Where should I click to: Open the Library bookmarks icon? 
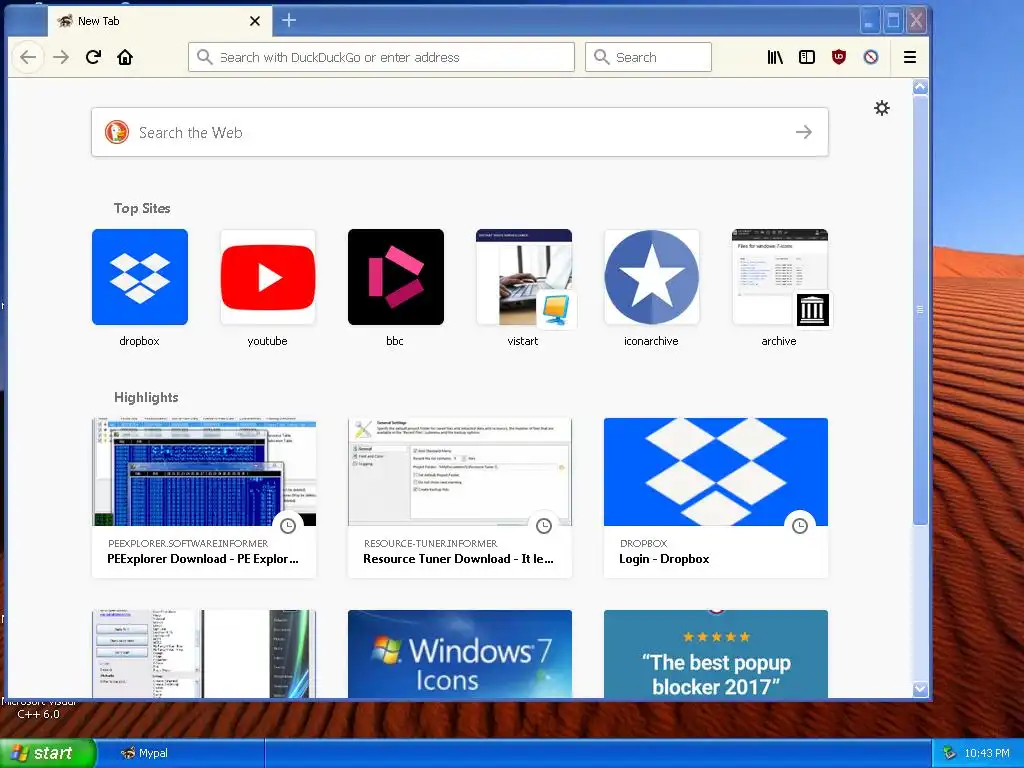coord(775,57)
